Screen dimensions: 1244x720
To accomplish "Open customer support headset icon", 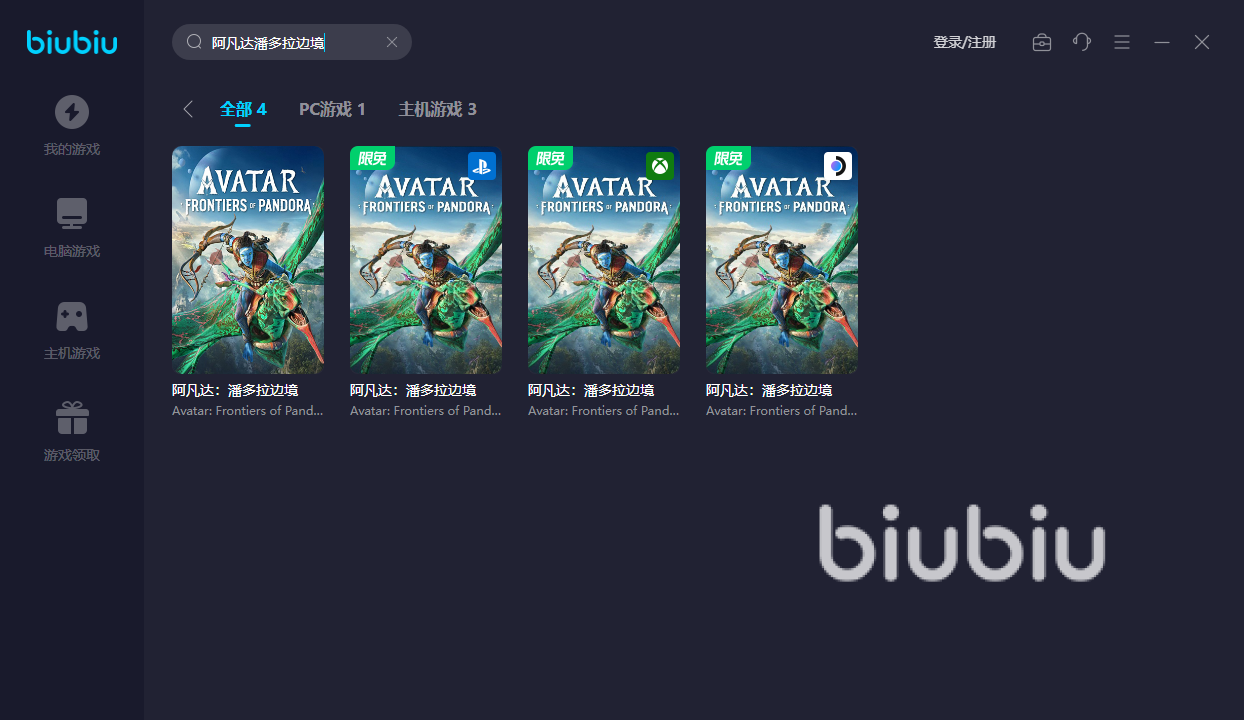I will 1082,42.
